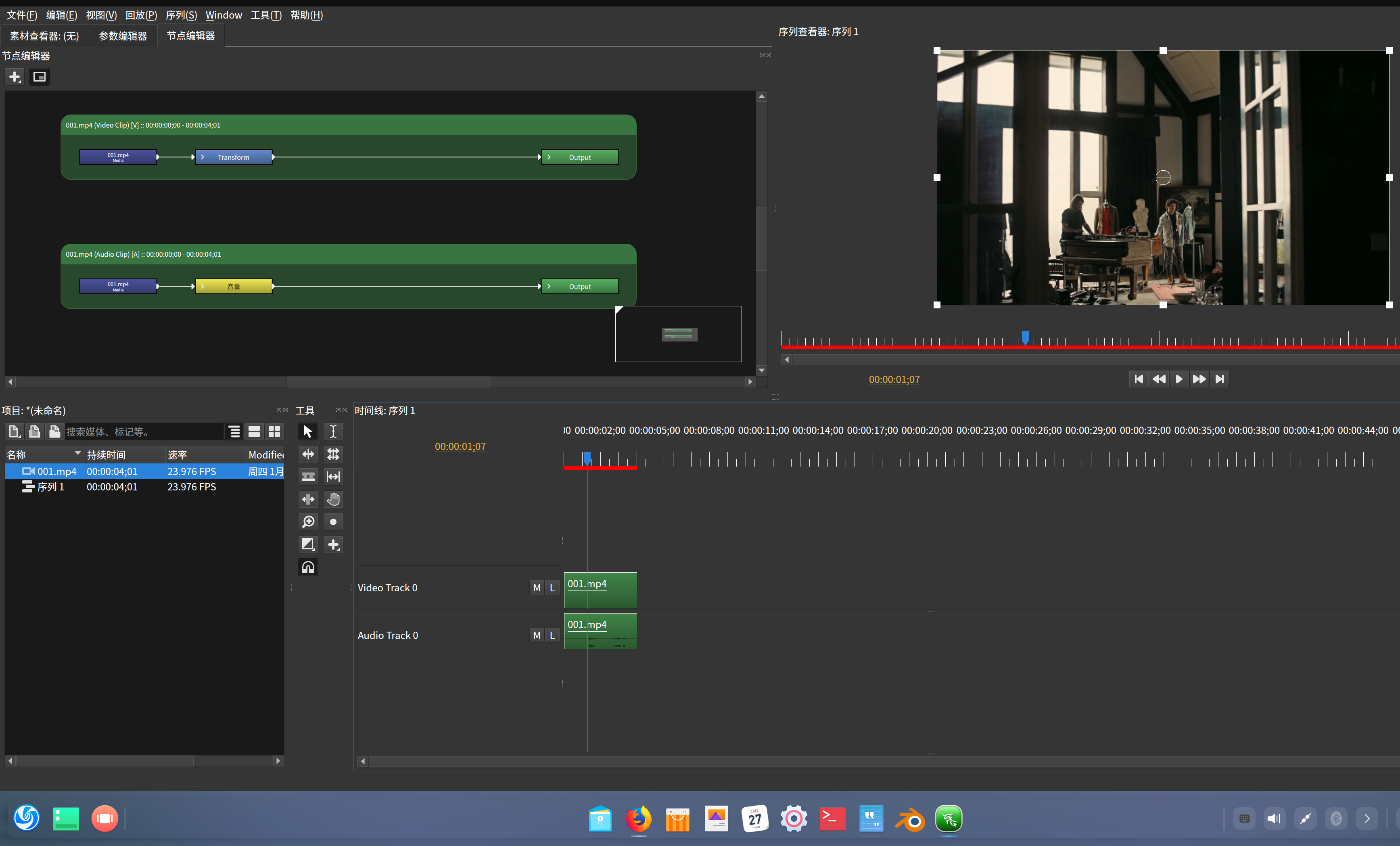The height and width of the screenshot is (846, 1400).
Task: Select the Edit (I-beam) tool
Action: coord(333,431)
